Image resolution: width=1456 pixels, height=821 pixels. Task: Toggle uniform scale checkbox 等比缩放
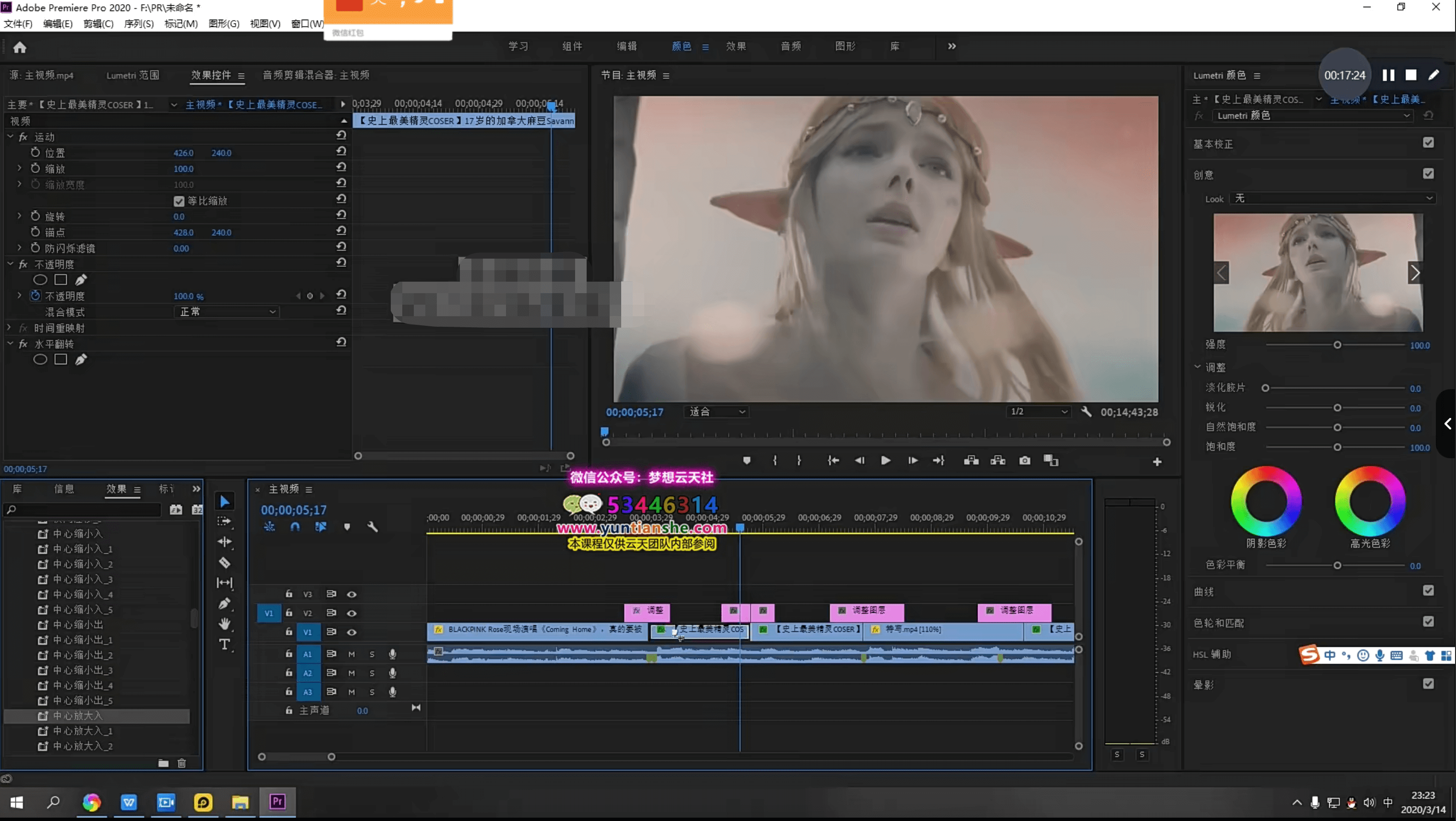pos(179,201)
